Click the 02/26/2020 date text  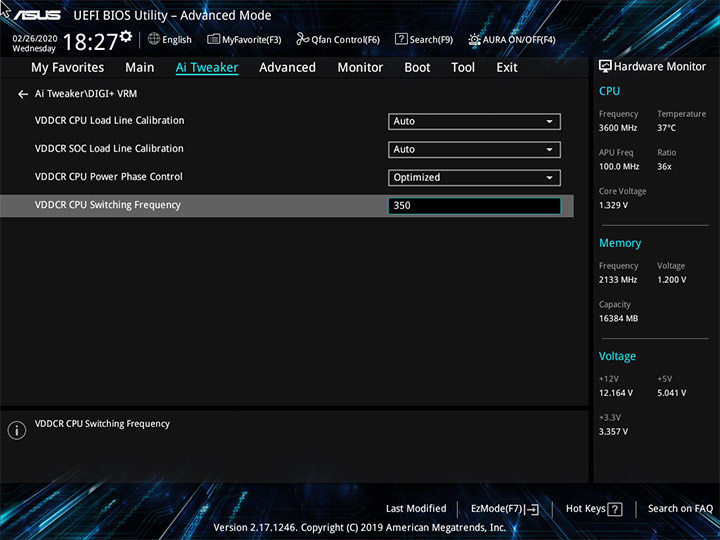(x=35, y=39)
